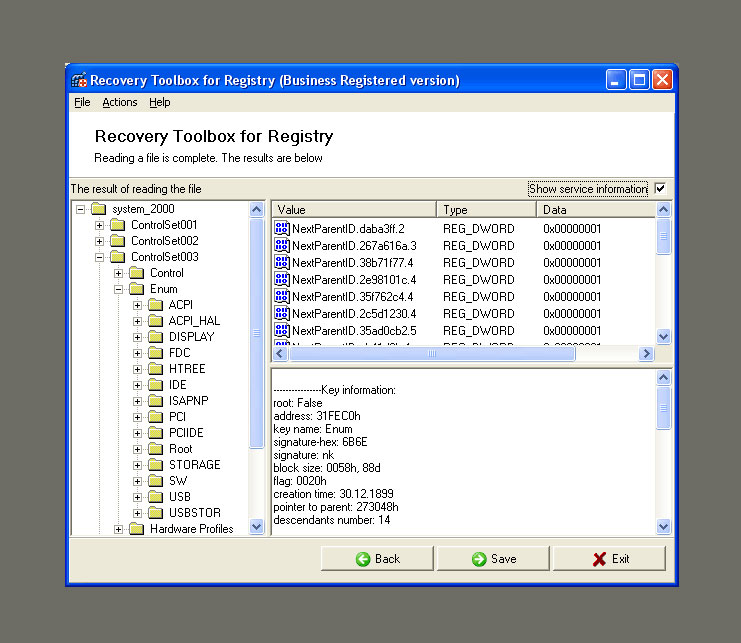
Task: Click the ACPI folder icon
Action: [155, 305]
